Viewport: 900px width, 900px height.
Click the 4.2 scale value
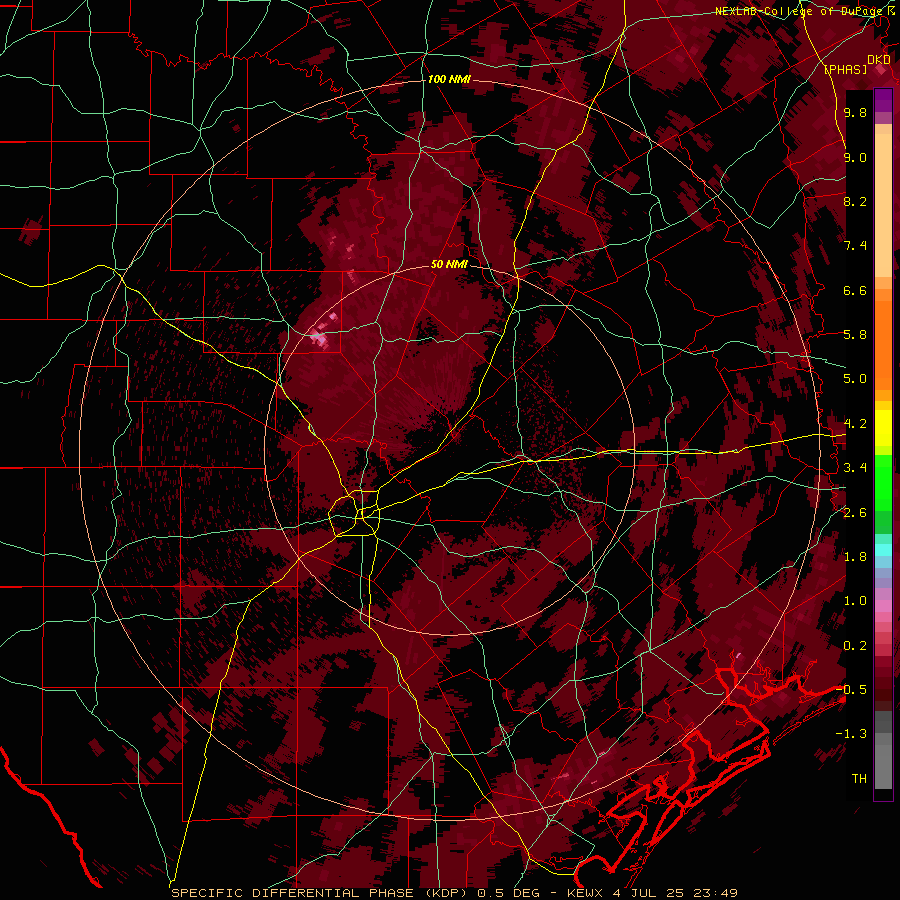[855, 424]
